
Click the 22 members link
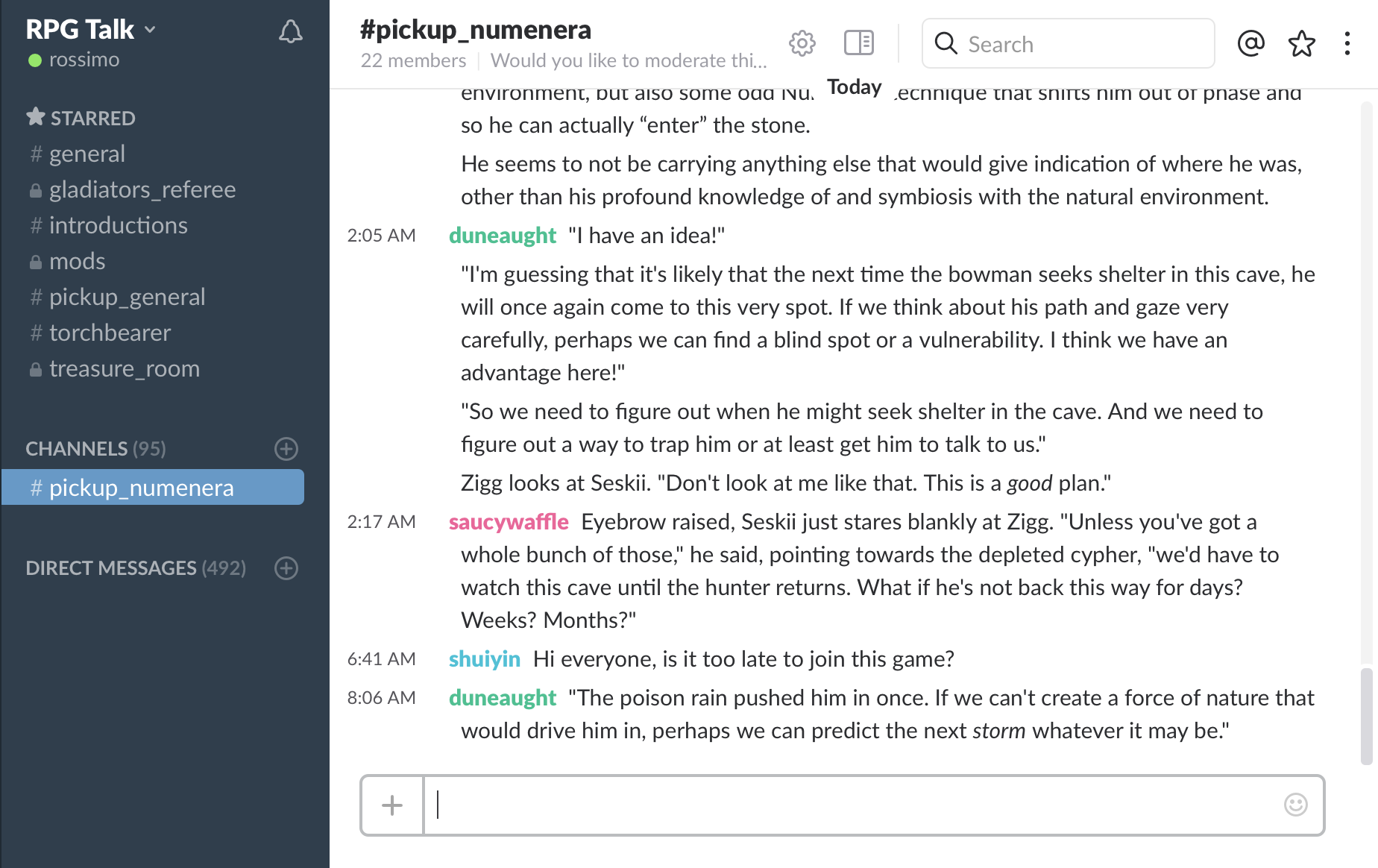click(414, 60)
